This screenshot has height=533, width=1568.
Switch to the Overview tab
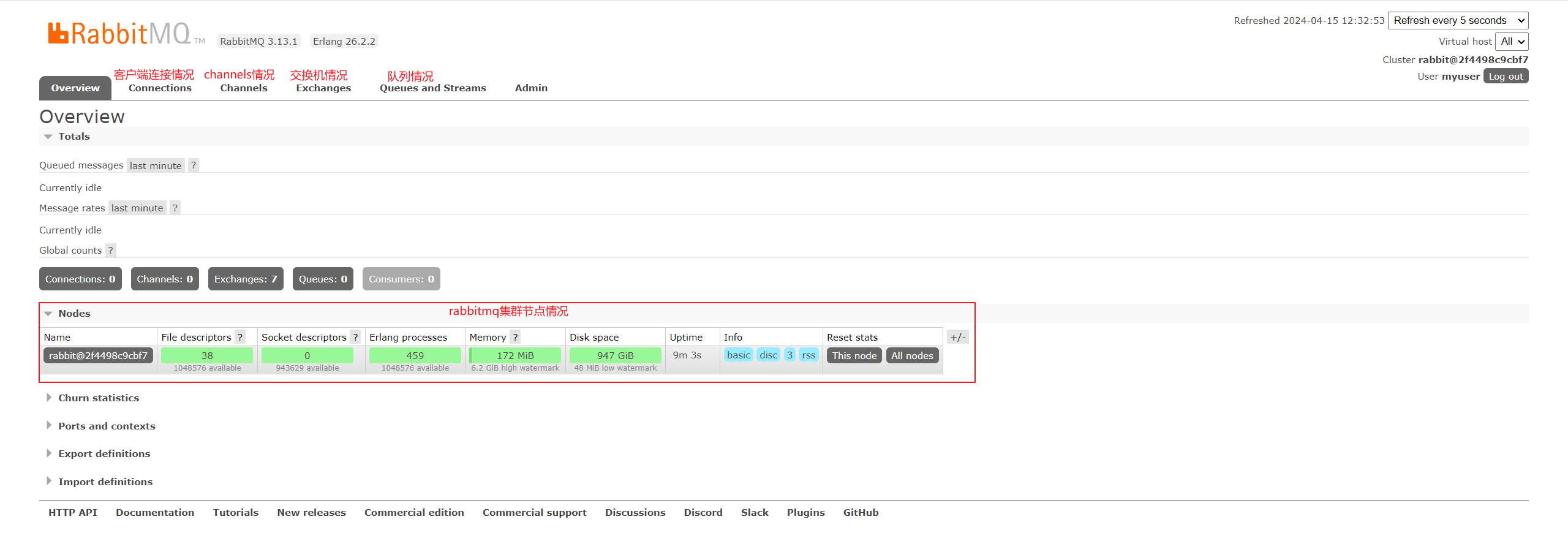[75, 88]
